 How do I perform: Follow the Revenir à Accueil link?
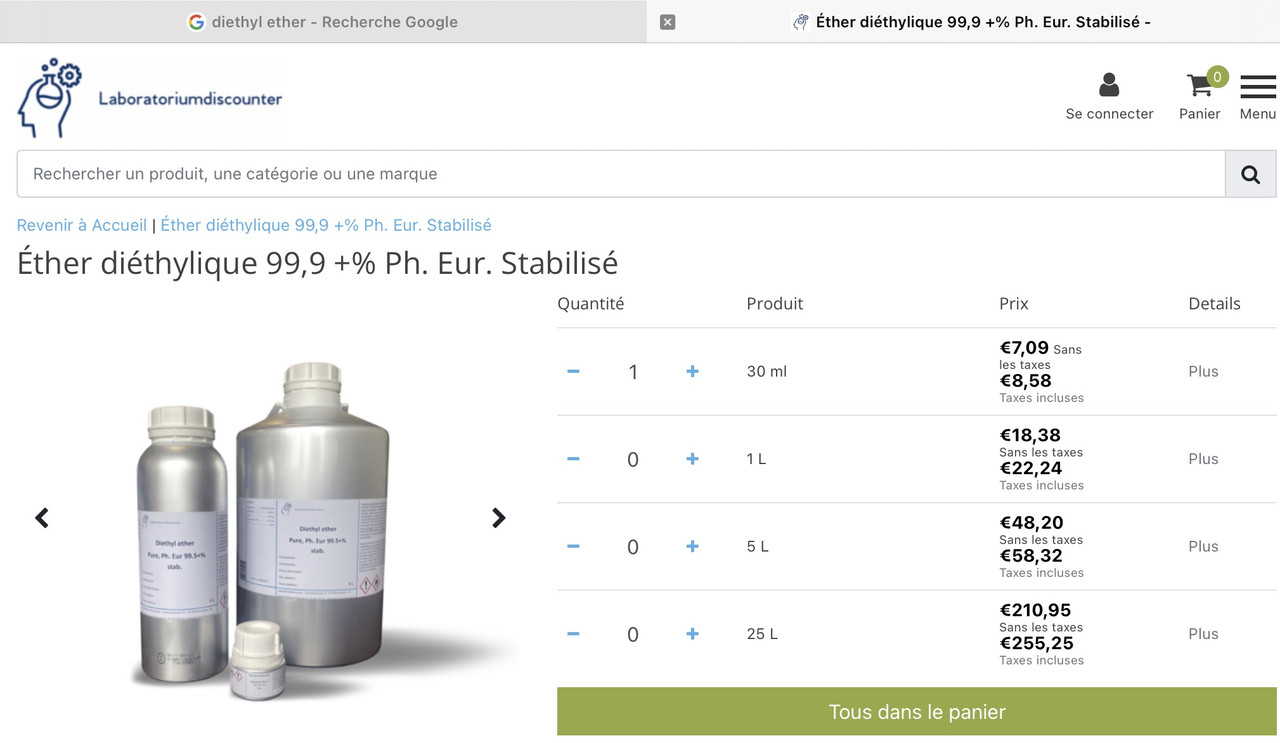tap(82, 226)
